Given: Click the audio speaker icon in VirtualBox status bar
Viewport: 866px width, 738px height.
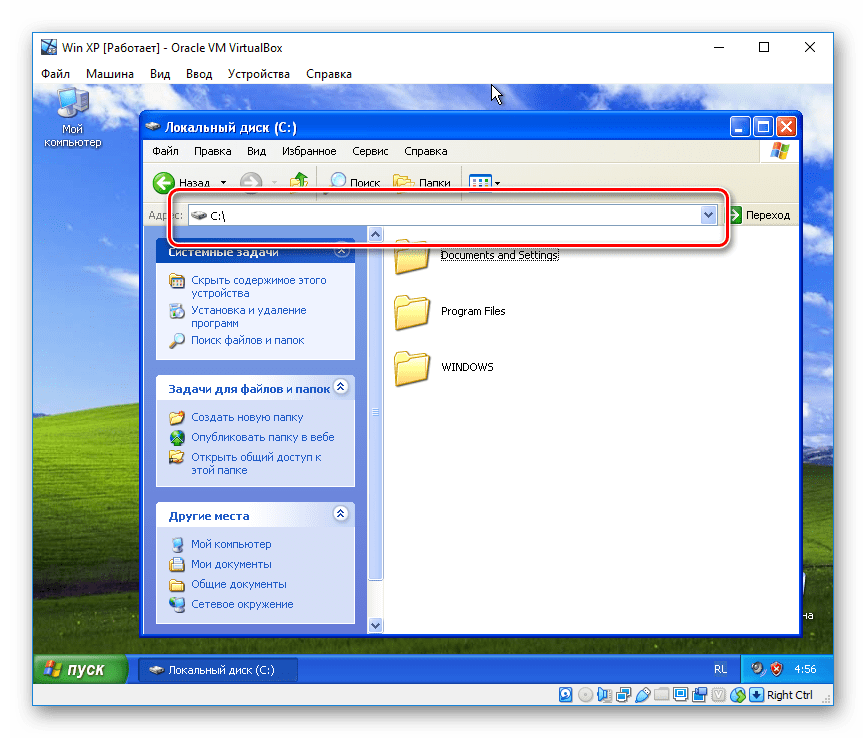Looking at the screenshot, I should click(604, 694).
